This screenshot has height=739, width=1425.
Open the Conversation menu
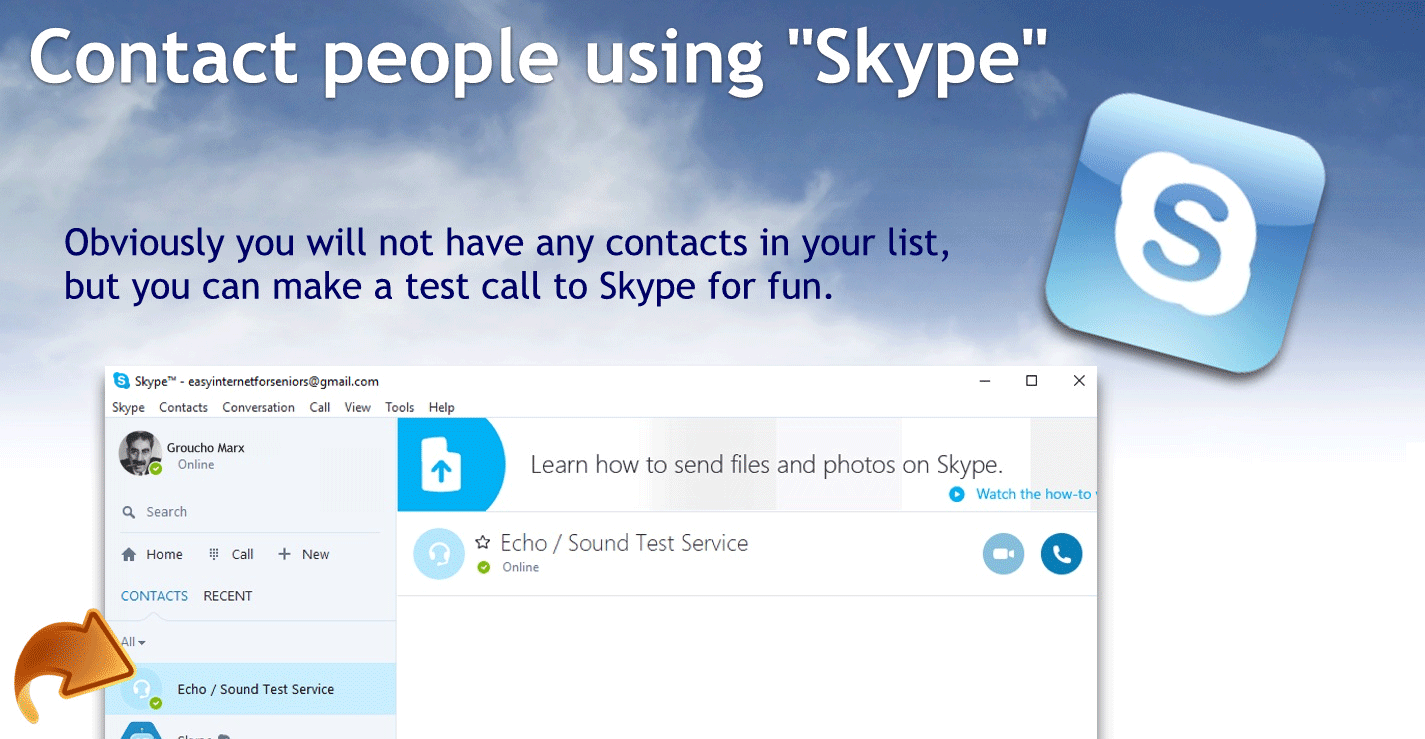pyautogui.click(x=258, y=407)
